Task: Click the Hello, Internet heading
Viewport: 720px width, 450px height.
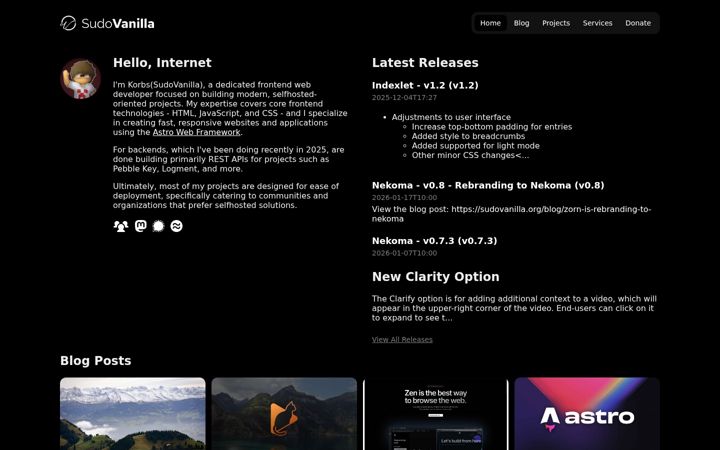Action: (x=162, y=63)
